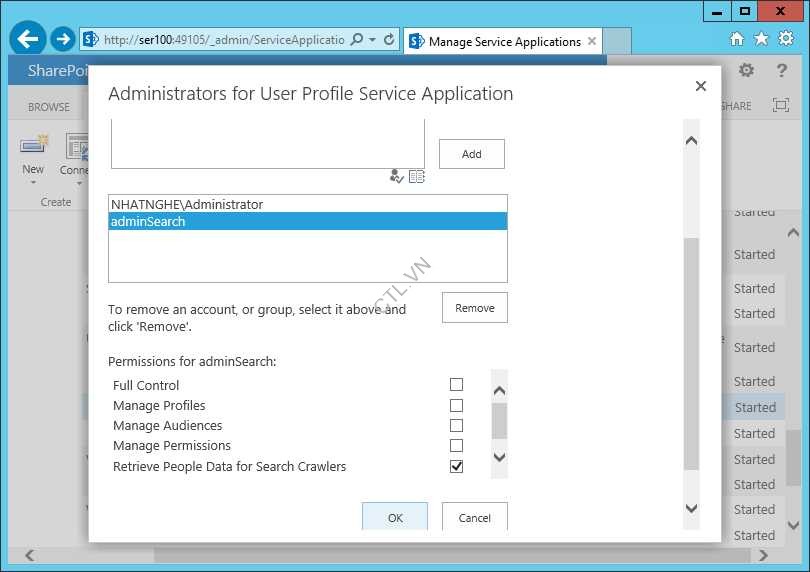Click OK to save administrators
The width and height of the screenshot is (810, 572).
click(395, 517)
